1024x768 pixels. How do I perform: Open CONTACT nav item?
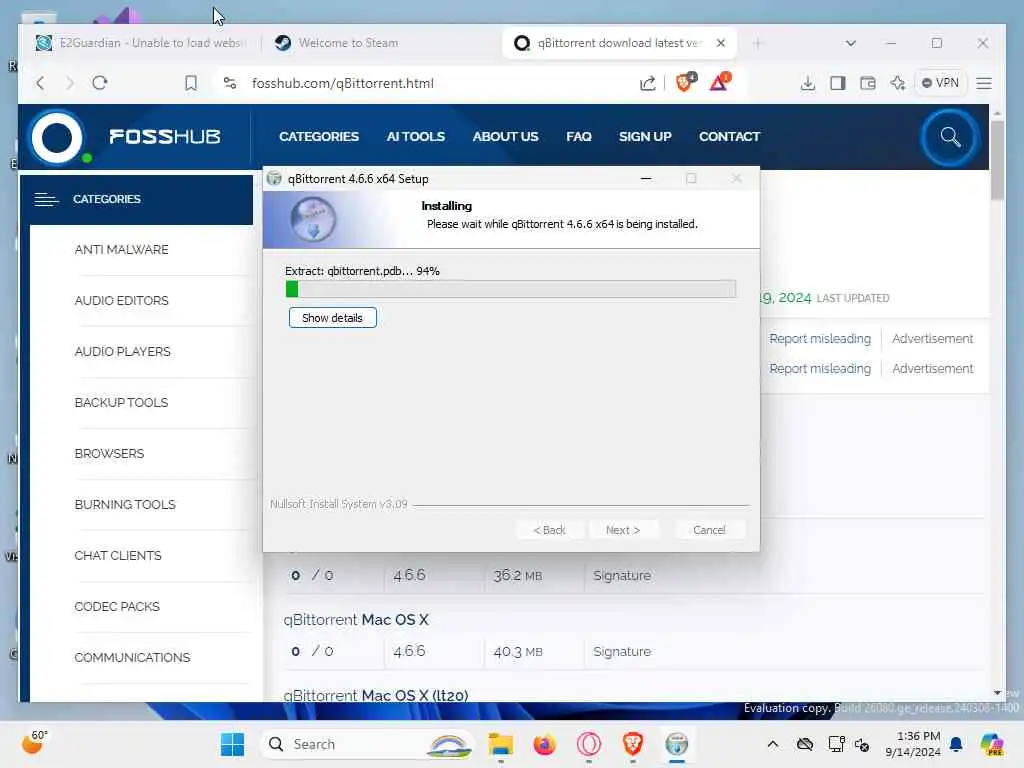(x=729, y=136)
